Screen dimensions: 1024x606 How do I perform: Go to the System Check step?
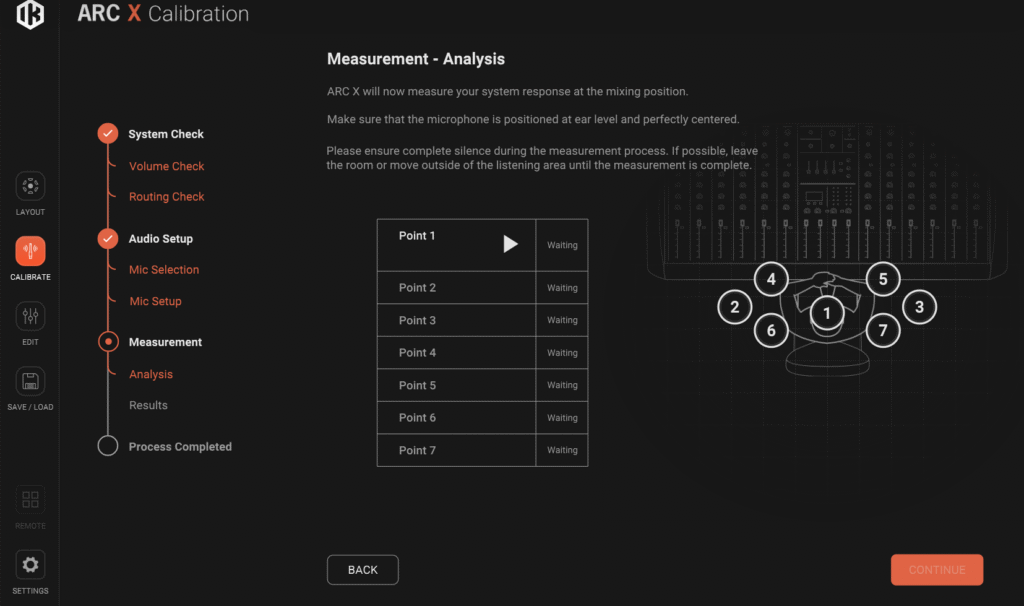click(166, 134)
